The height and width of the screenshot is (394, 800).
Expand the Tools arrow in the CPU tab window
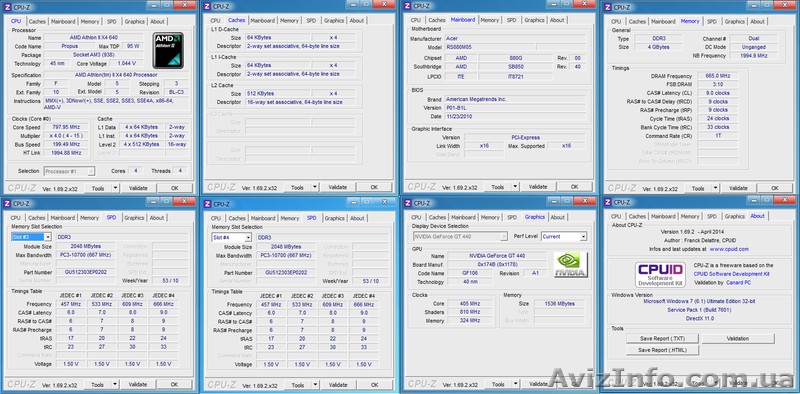tap(115, 188)
